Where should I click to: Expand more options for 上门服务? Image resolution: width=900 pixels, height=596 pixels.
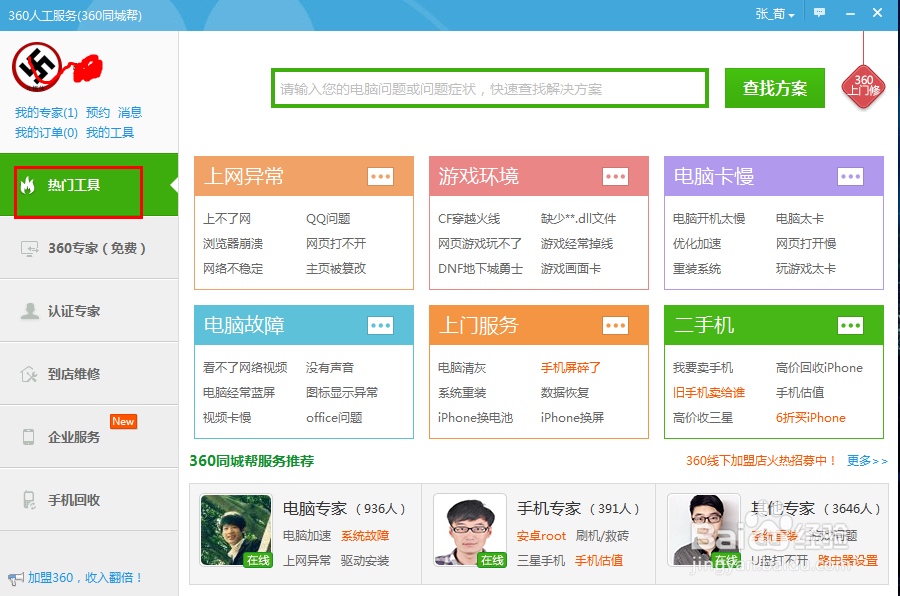coord(615,325)
